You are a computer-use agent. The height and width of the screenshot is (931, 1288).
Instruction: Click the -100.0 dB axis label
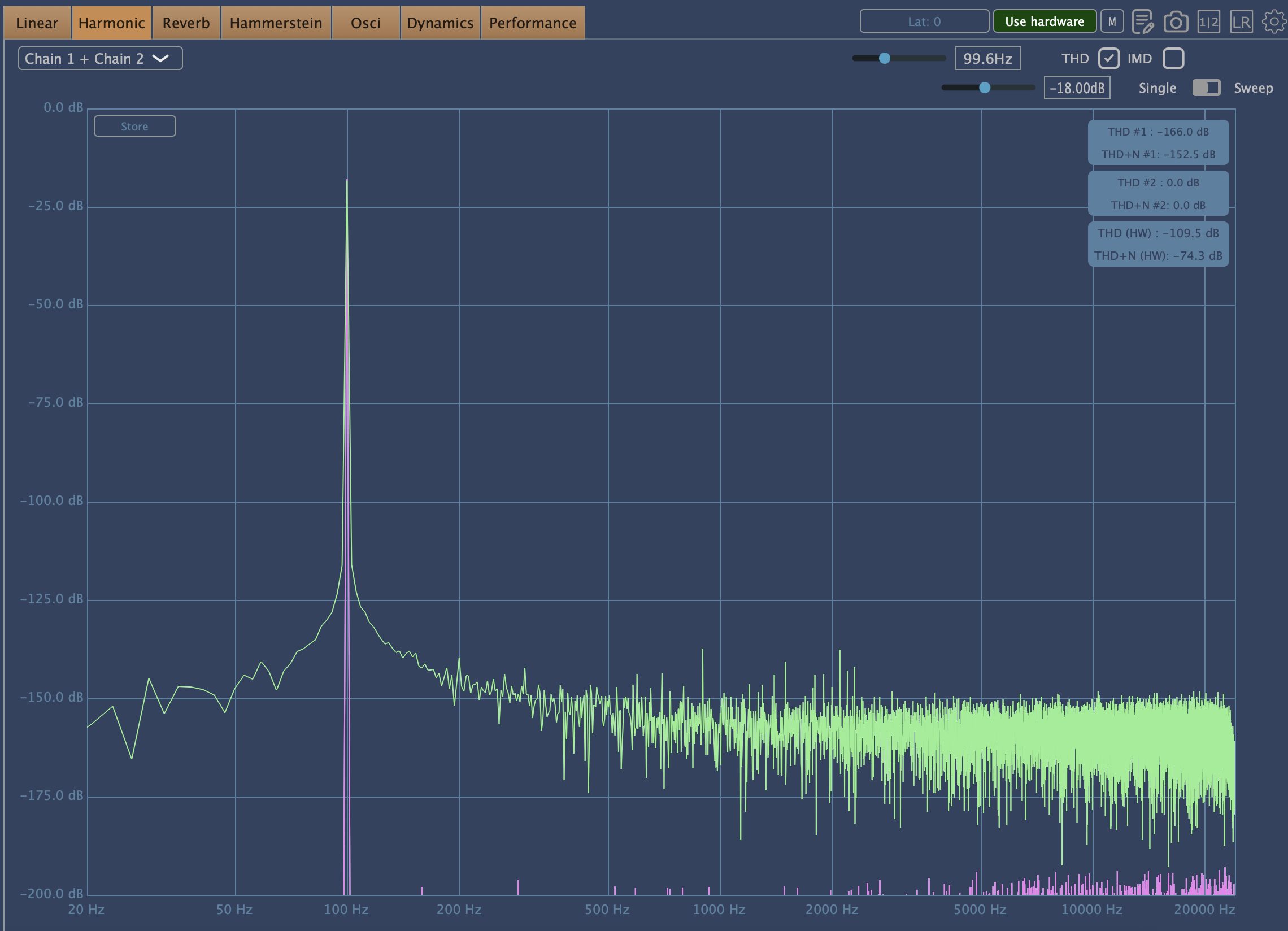[x=51, y=501]
